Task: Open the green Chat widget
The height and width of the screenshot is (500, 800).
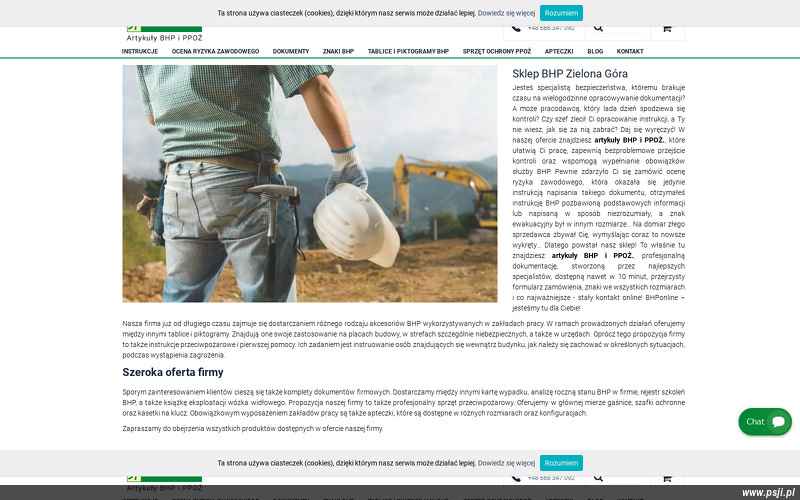Action: coord(765,421)
